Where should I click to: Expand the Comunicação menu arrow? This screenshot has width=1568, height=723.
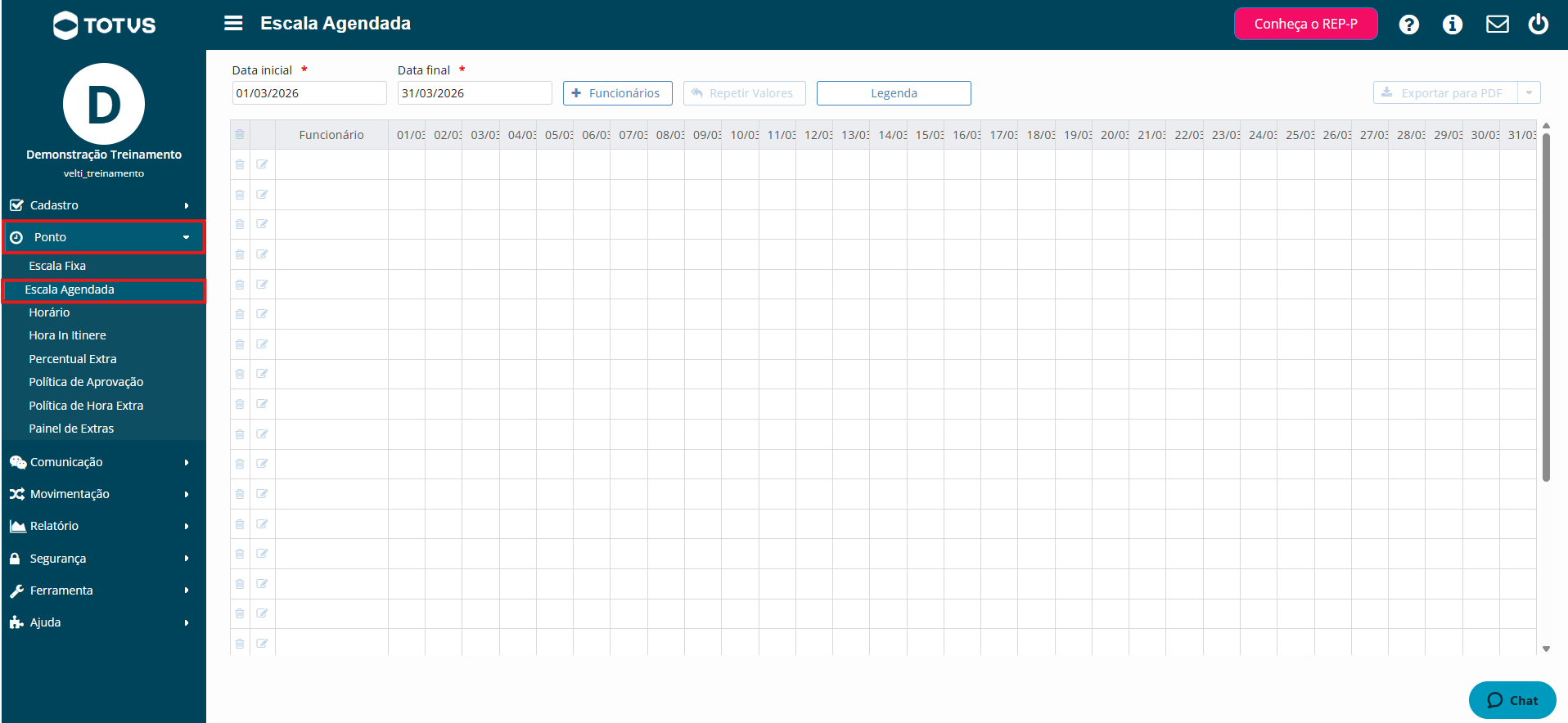tap(187, 462)
